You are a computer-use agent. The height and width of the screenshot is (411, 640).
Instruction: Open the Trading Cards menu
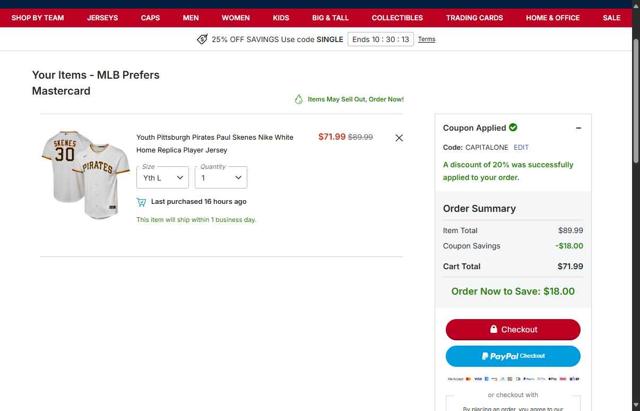(474, 18)
